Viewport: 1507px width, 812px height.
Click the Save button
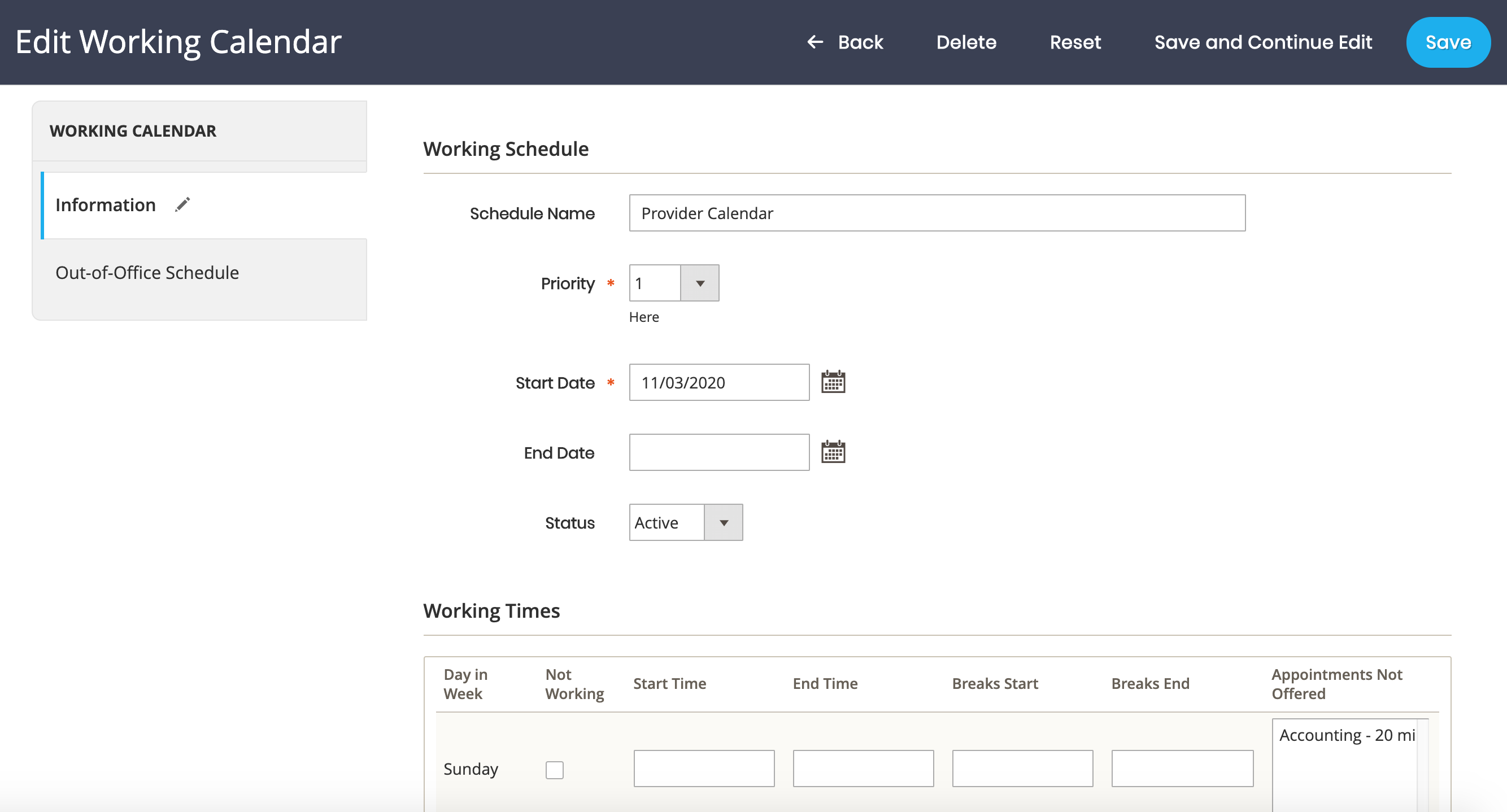(1448, 42)
